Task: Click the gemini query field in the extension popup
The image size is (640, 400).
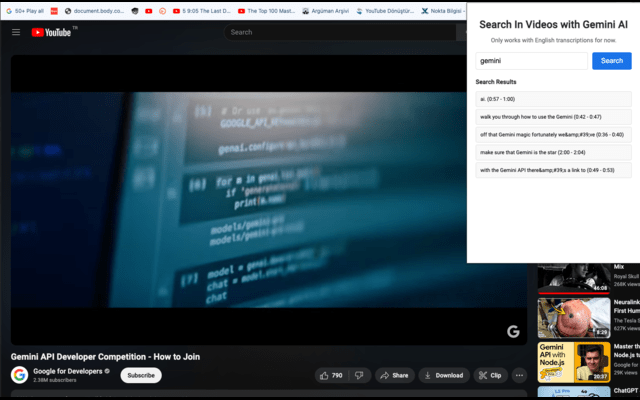Action: [x=531, y=61]
